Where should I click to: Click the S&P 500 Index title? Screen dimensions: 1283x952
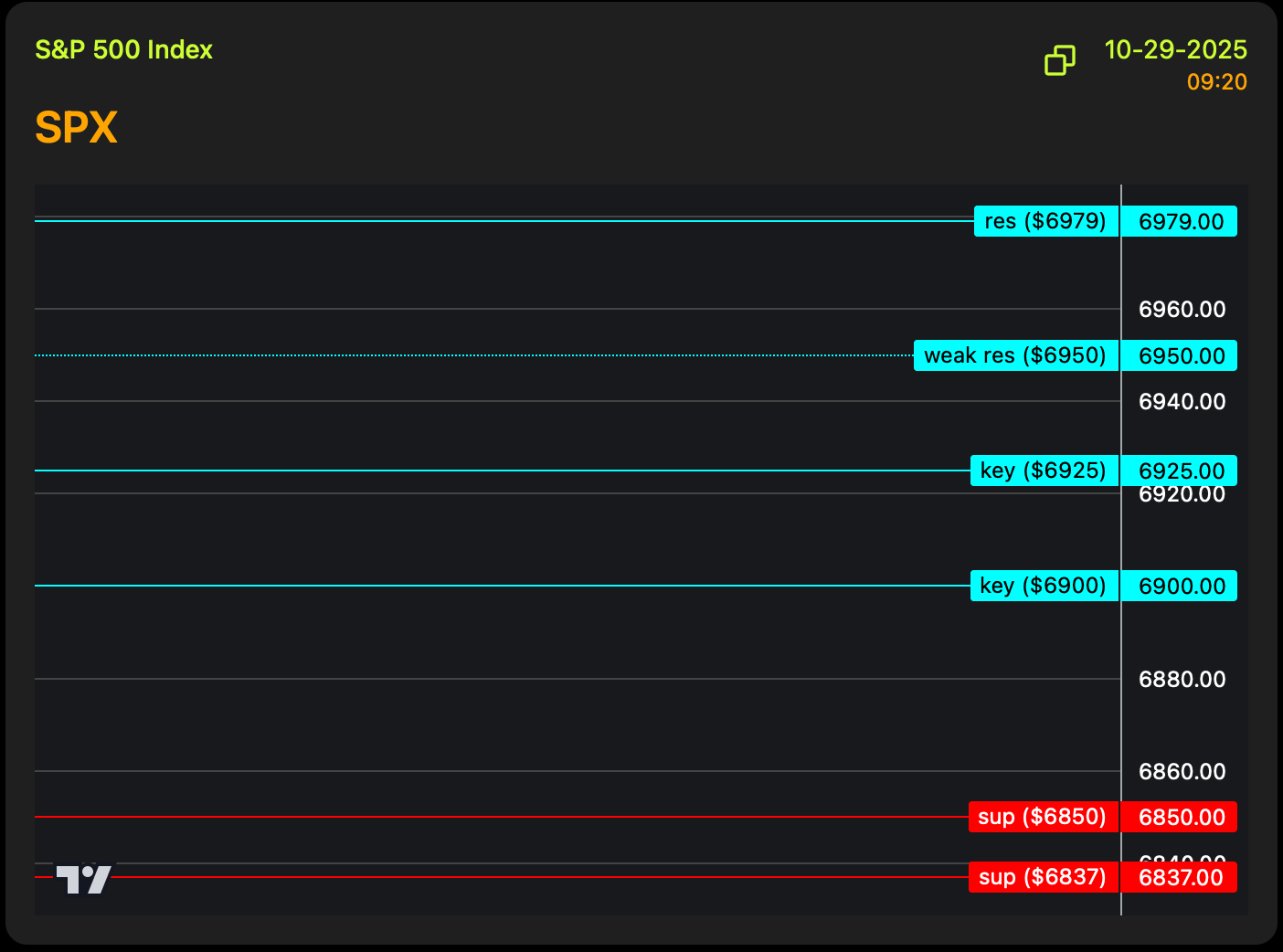tap(123, 49)
